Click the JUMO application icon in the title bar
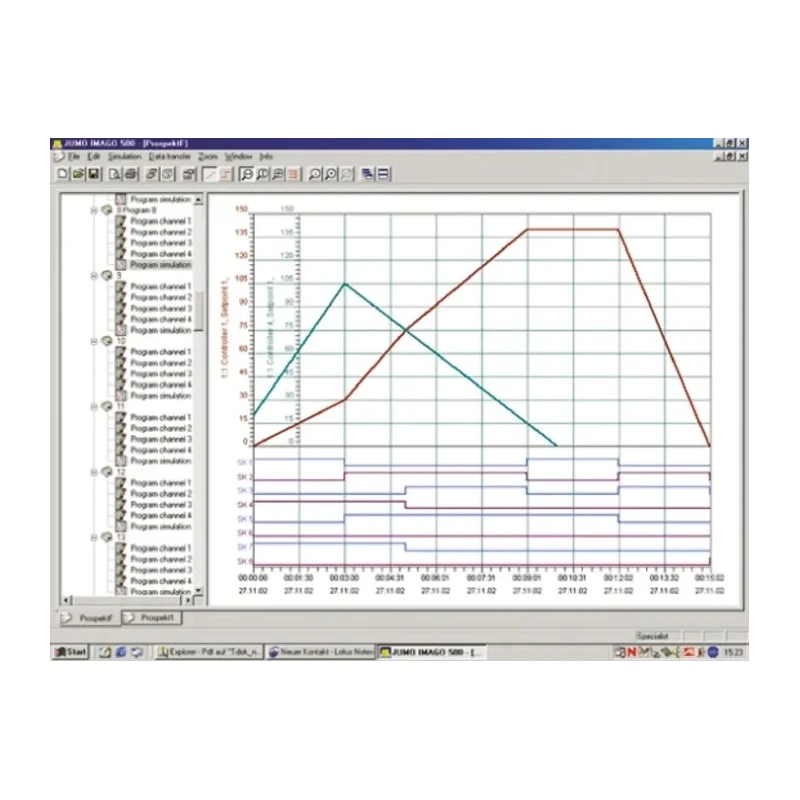The width and height of the screenshot is (800, 800). coord(58,144)
